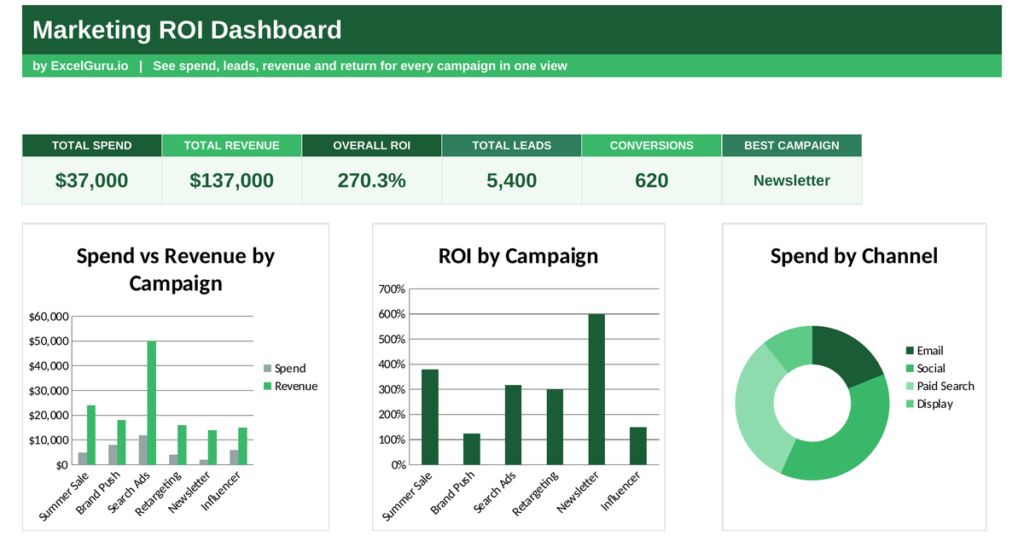
Task: Click the Social legend color swatch
Action: (910, 368)
